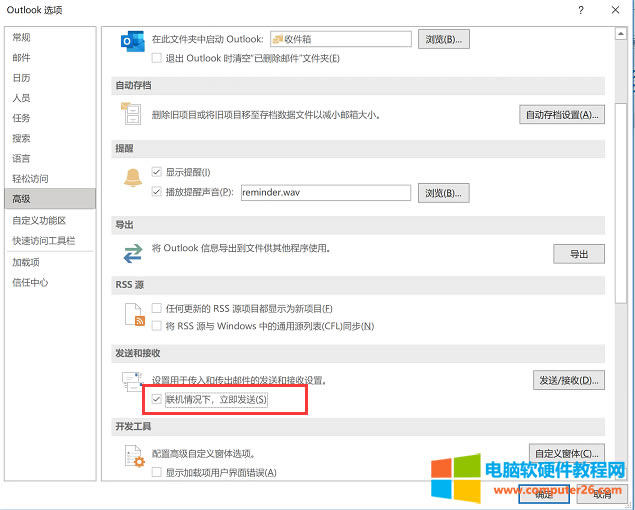
Task: Toggle 退出 Outlook 时清空已删除邮件 checkbox
Action: click(156, 58)
